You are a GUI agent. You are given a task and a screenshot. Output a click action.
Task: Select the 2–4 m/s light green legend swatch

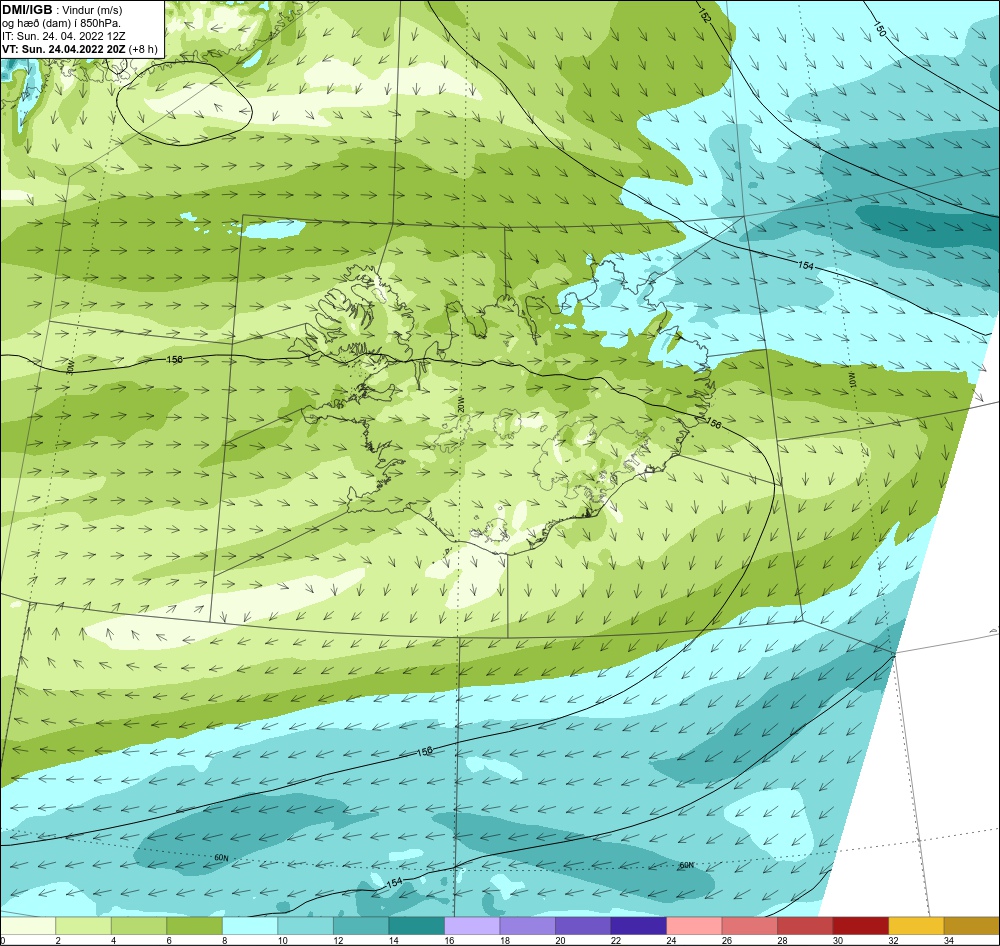(84, 926)
